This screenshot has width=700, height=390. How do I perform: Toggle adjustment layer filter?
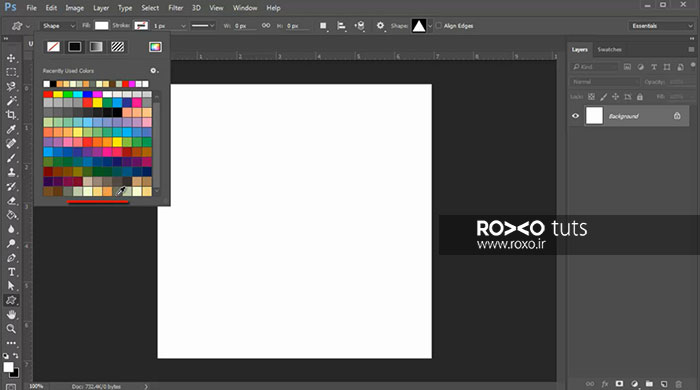click(x=641, y=67)
